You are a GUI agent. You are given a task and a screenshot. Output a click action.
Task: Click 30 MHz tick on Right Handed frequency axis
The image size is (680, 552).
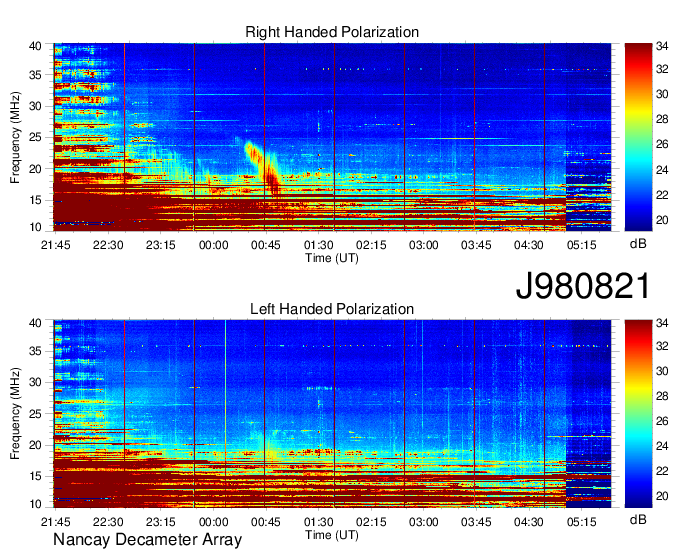(35, 106)
